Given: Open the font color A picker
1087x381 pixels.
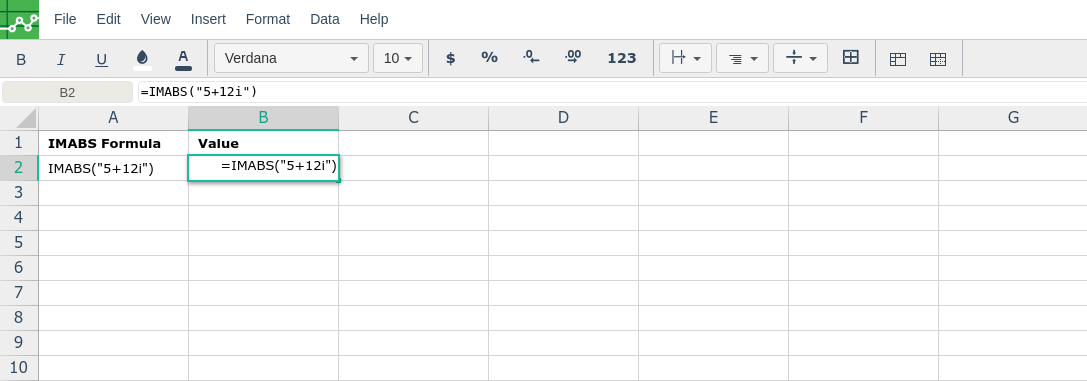Looking at the screenshot, I should point(183,59).
